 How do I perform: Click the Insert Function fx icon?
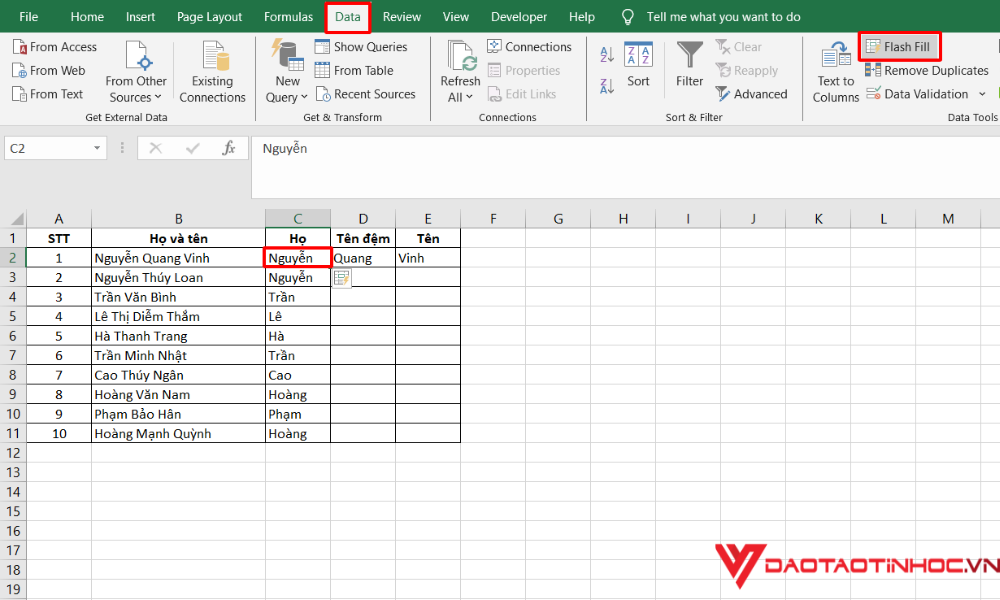pyautogui.click(x=228, y=148)
